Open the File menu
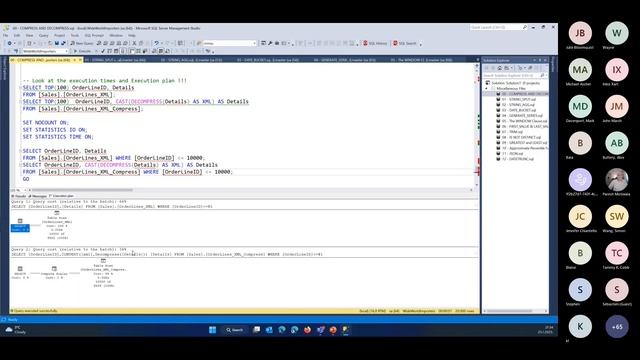The width and height of the screenshot is (640, 360). click(x=6, y=36)
